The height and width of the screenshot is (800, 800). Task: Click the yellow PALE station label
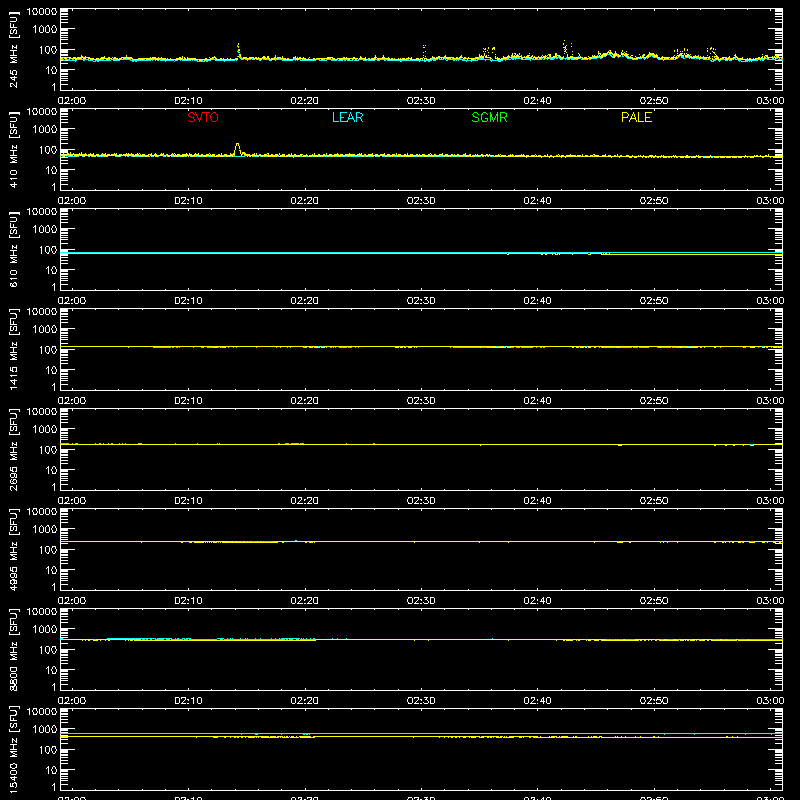tap(636, 117)
